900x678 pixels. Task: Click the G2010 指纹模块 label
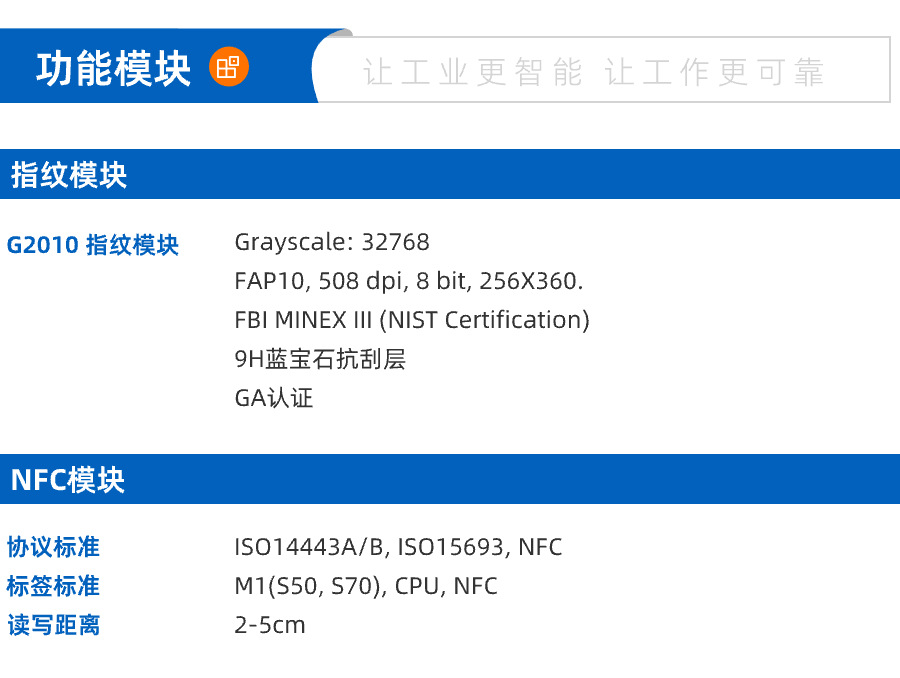[93, 245]
